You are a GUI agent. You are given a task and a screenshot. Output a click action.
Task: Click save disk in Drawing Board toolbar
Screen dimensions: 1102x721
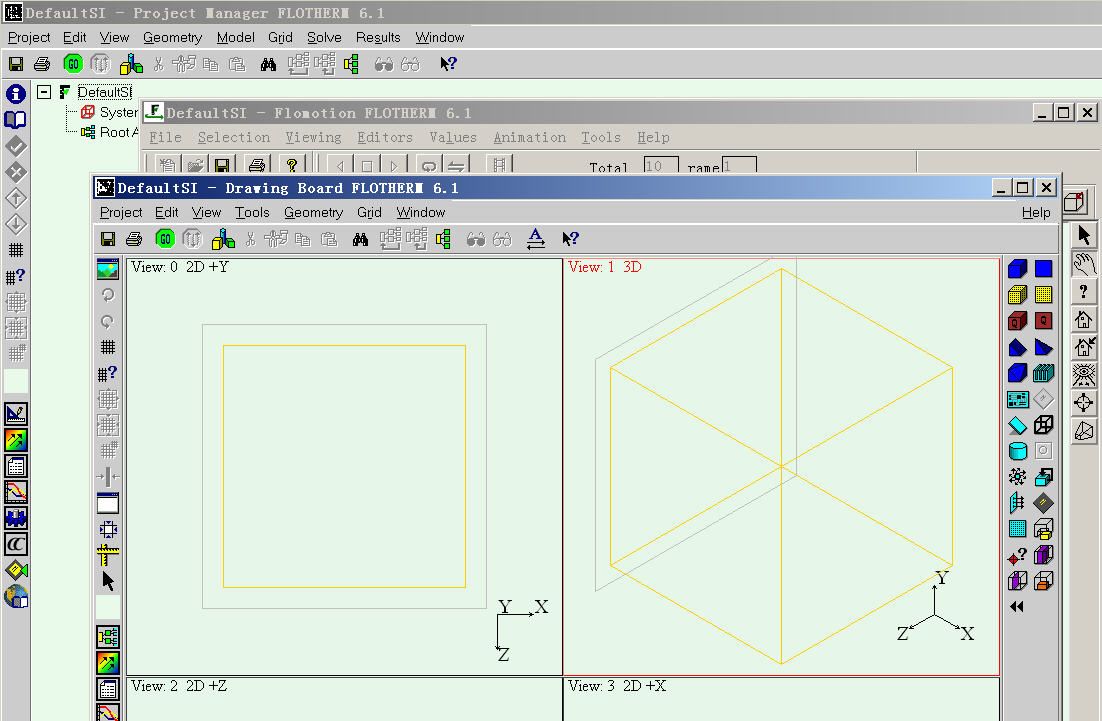coord(108,240)
